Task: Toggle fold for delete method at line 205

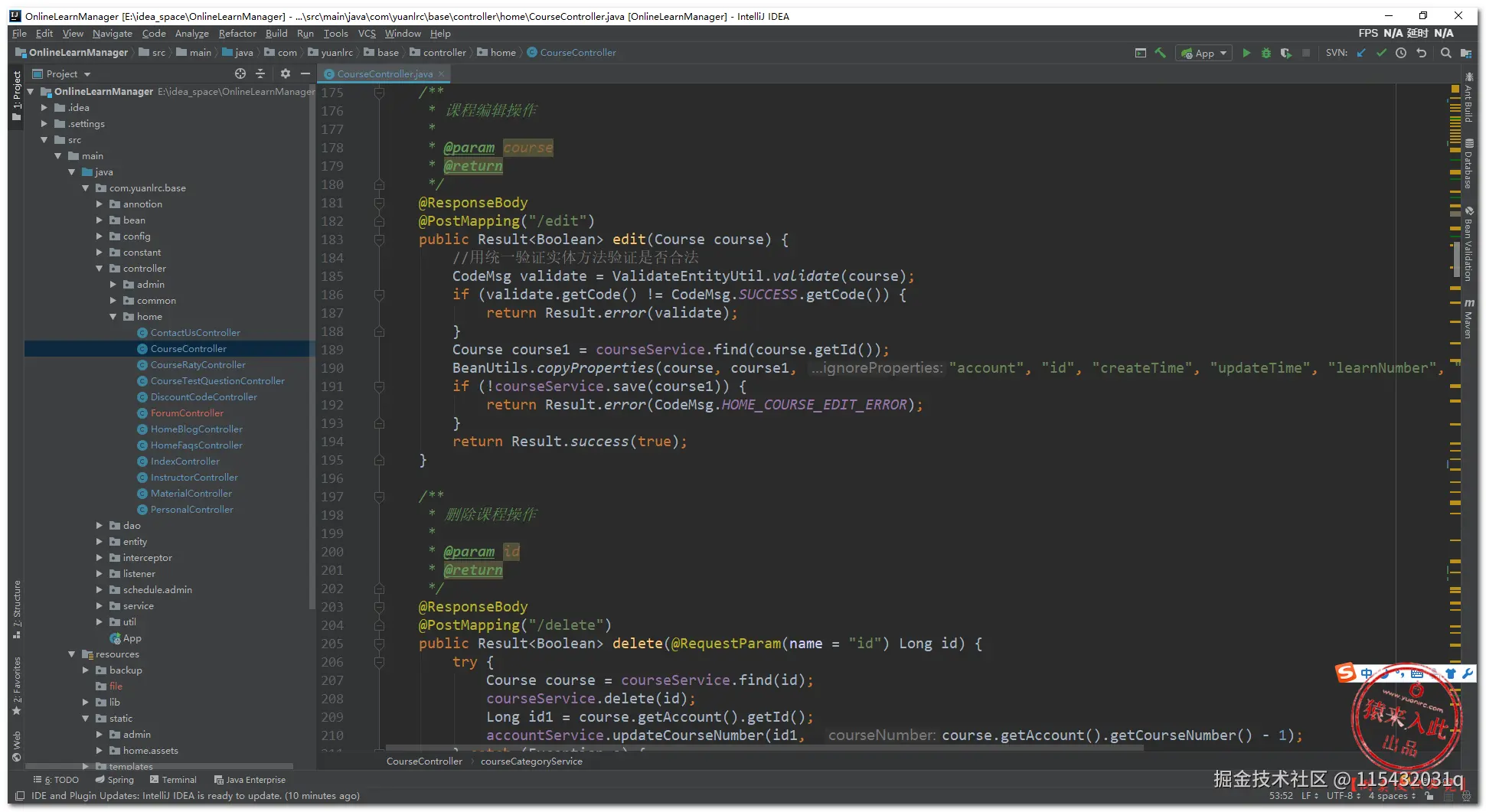Action: [x=379, y=644]
